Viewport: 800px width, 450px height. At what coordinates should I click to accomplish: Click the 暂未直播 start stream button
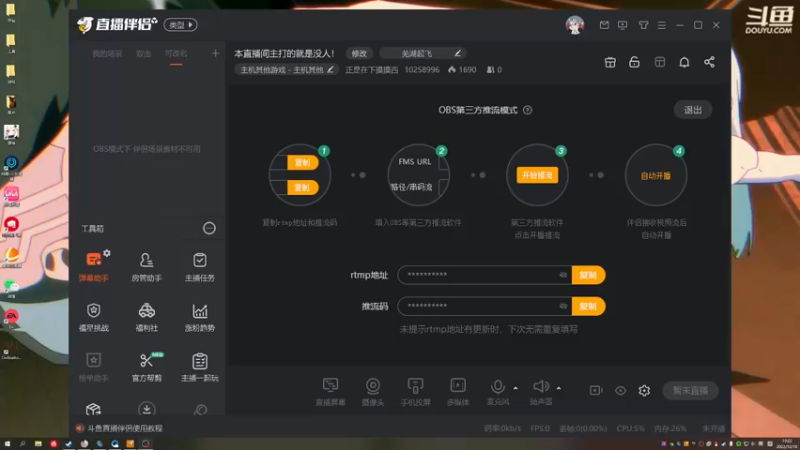pyautogui.click(x=690, y=390)
